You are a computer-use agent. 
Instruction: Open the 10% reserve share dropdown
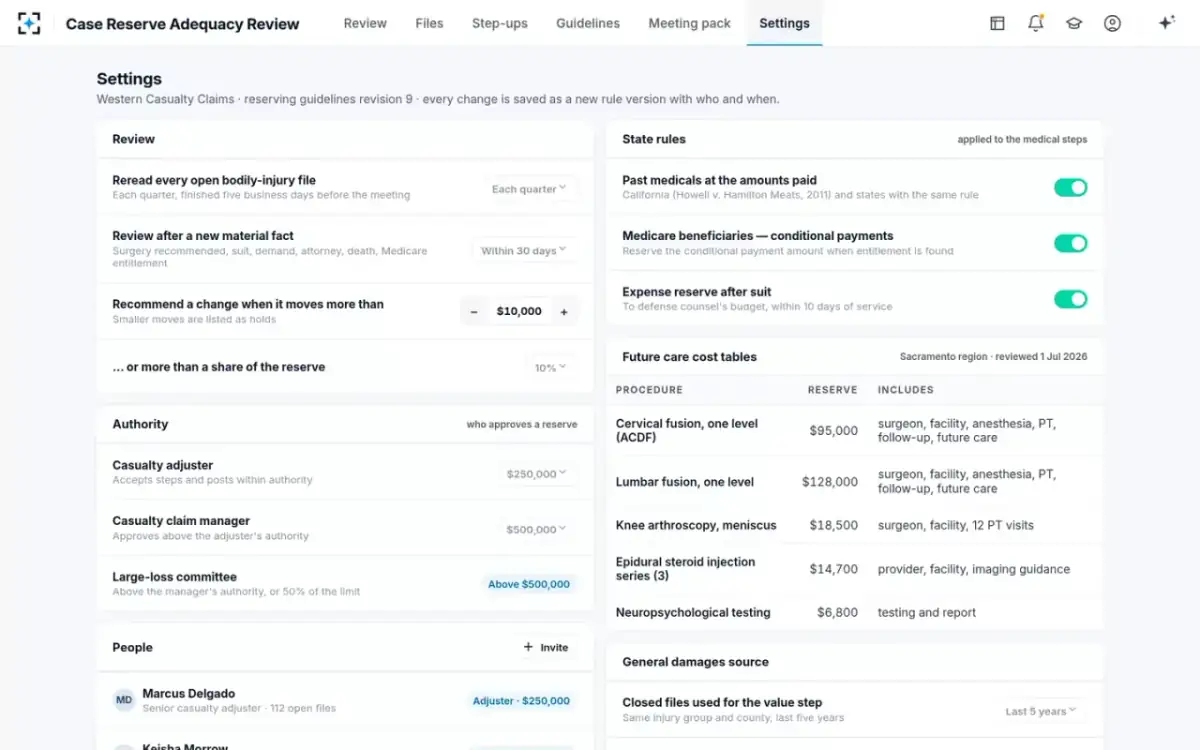(x=550, y=367)
